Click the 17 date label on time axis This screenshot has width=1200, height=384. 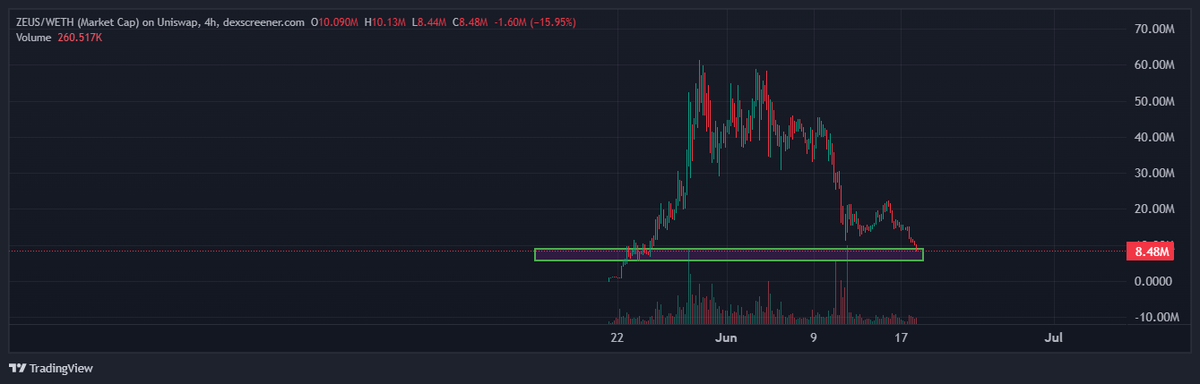(901, 338)
